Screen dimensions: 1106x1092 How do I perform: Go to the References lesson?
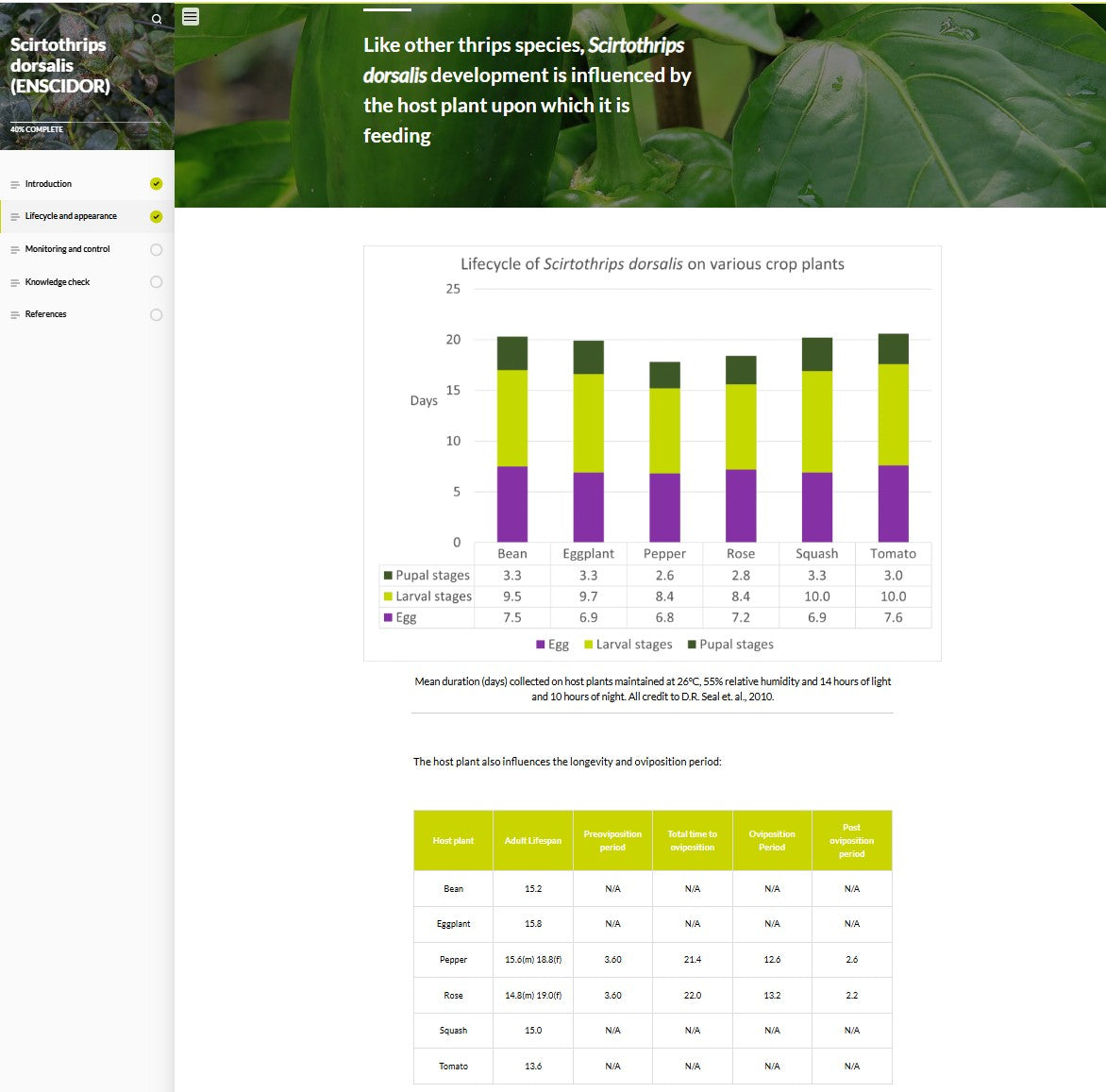(45, 314)
